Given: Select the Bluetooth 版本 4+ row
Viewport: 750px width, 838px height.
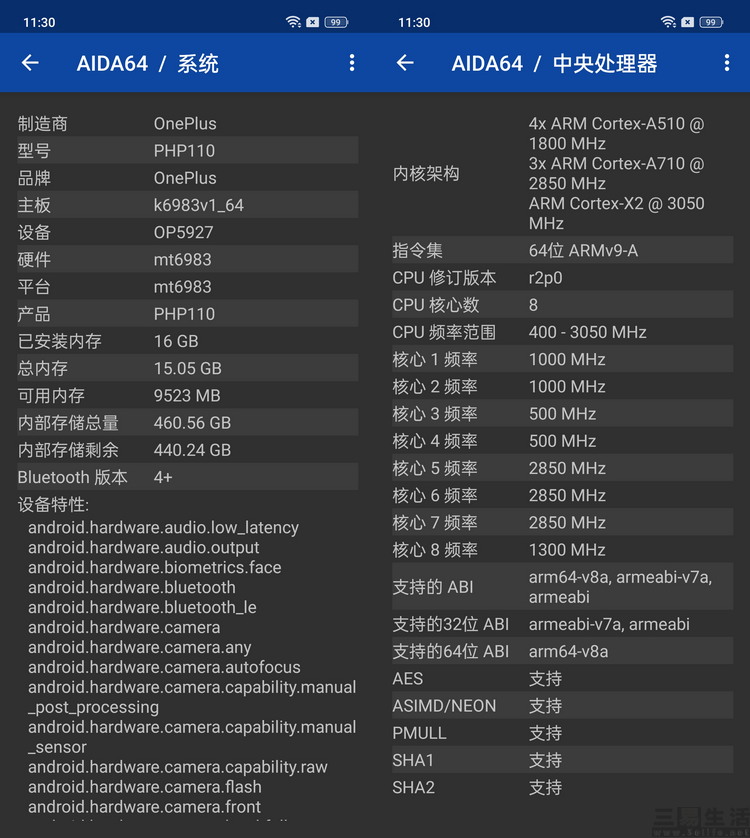Looking at the screenshot, I should (188, 477).
